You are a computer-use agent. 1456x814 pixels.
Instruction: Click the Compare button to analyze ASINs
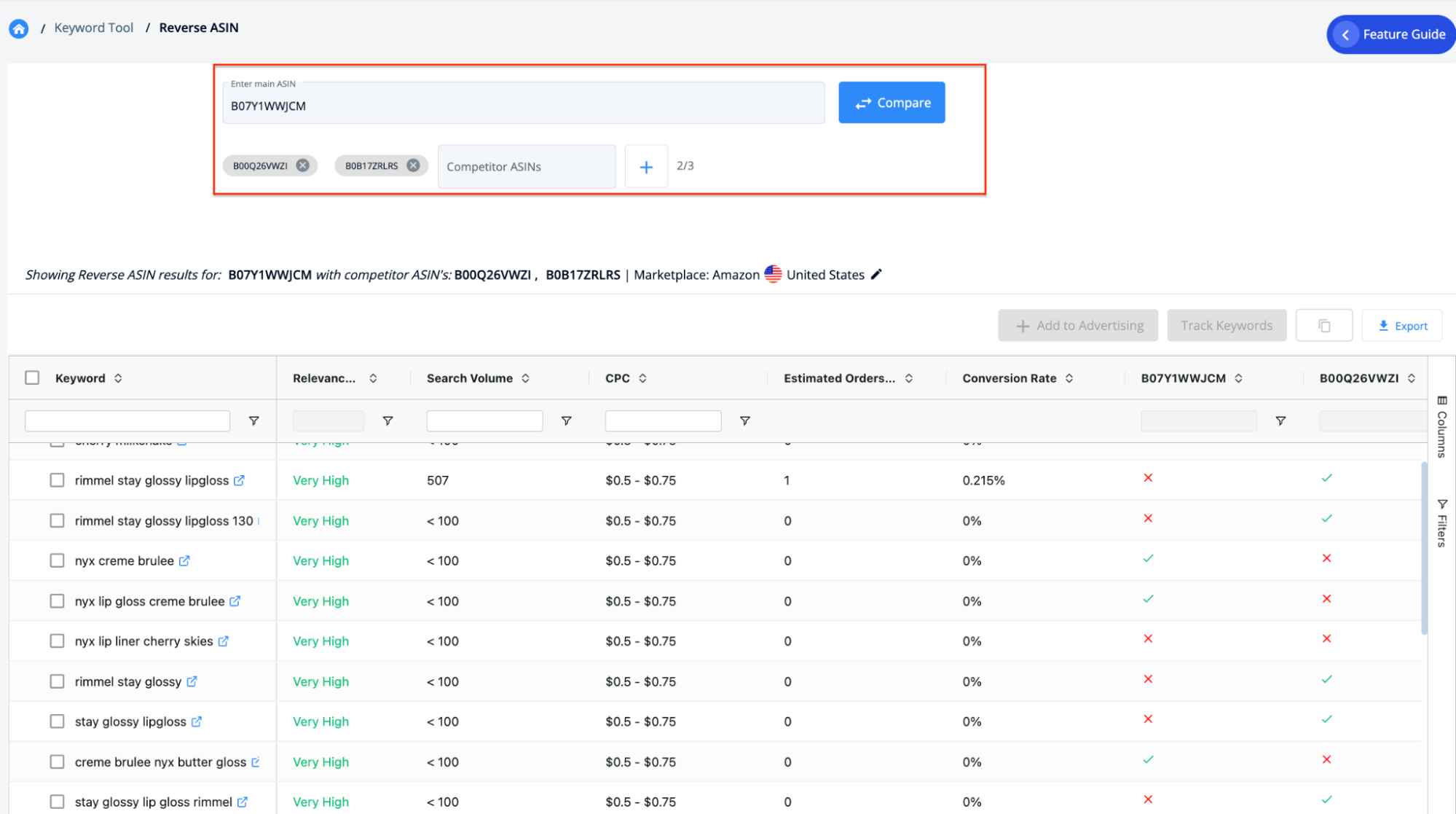pos(892,102)
